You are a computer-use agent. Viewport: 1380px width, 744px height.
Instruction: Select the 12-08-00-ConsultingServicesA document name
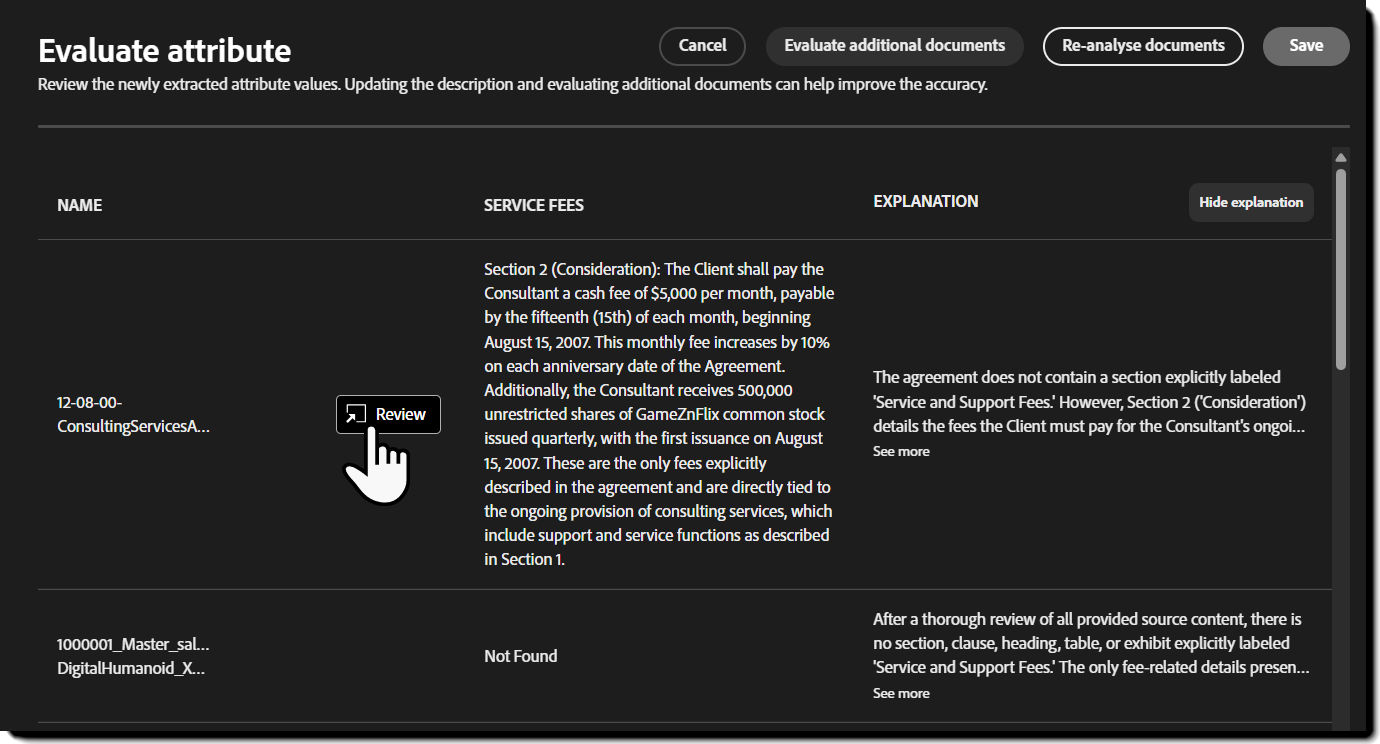tap(133, 413)
